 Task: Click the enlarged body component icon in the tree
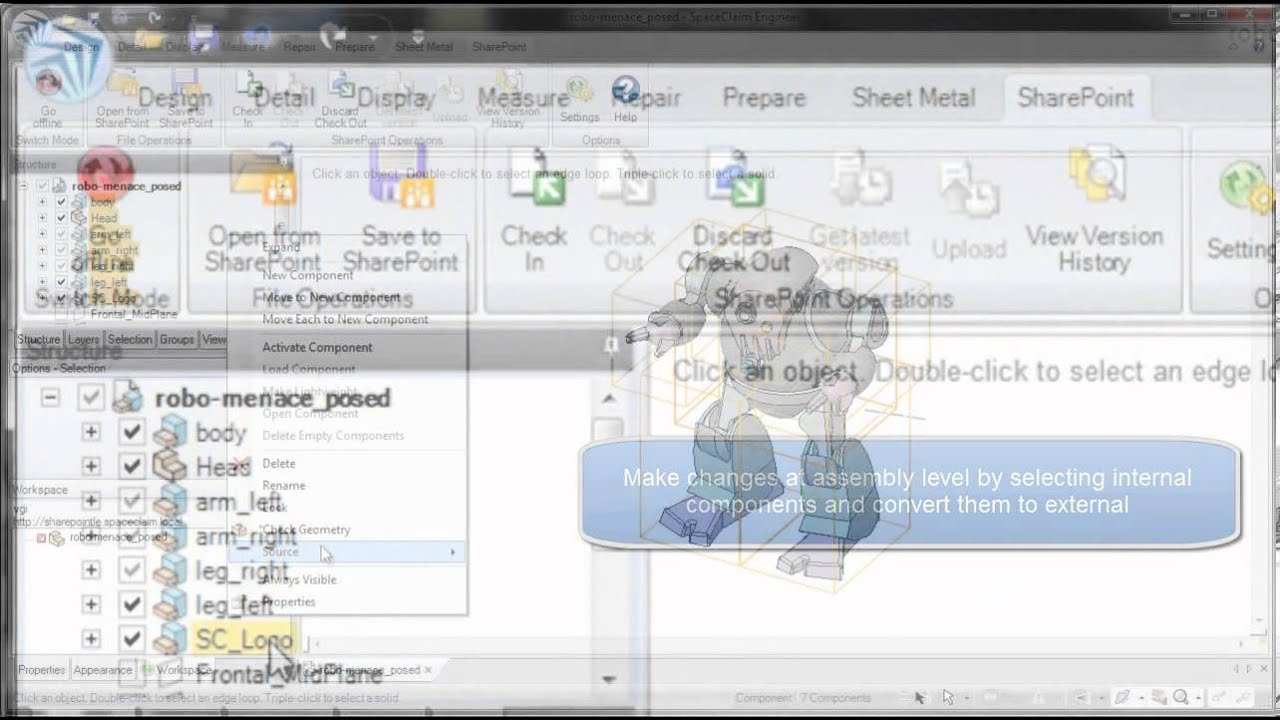point(169,433)
